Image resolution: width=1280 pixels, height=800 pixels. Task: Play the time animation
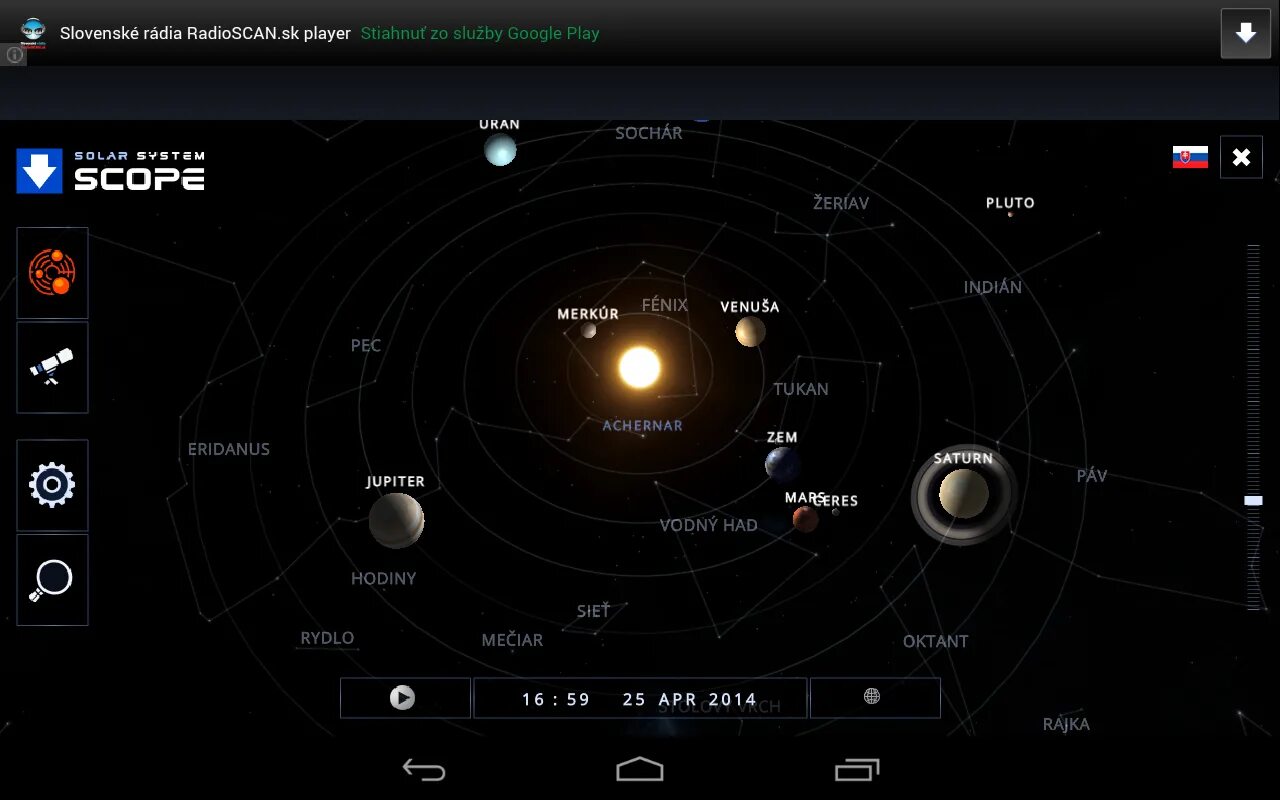click(404, 698)
